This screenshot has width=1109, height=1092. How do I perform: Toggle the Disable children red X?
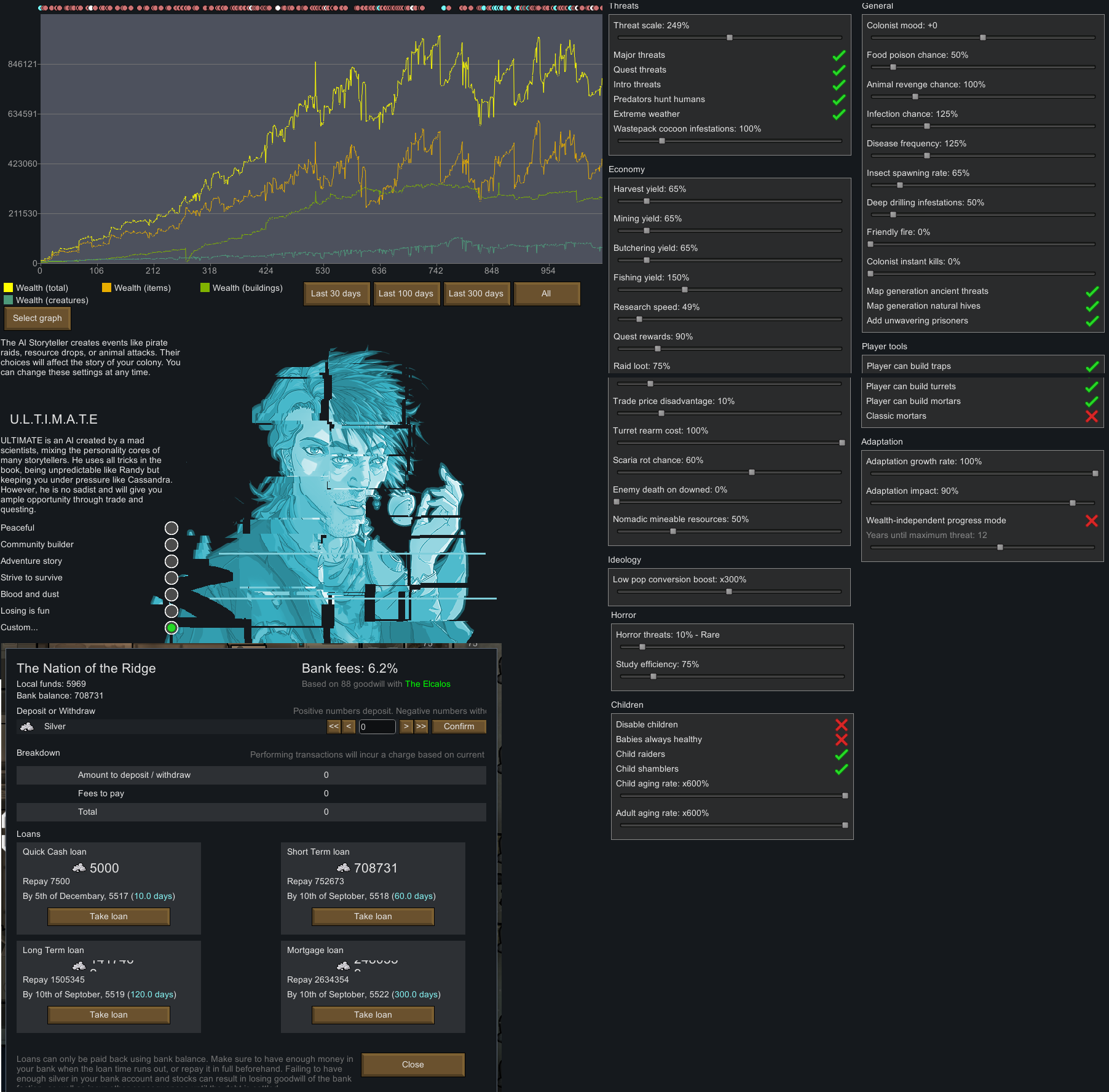tap(842, 725)
